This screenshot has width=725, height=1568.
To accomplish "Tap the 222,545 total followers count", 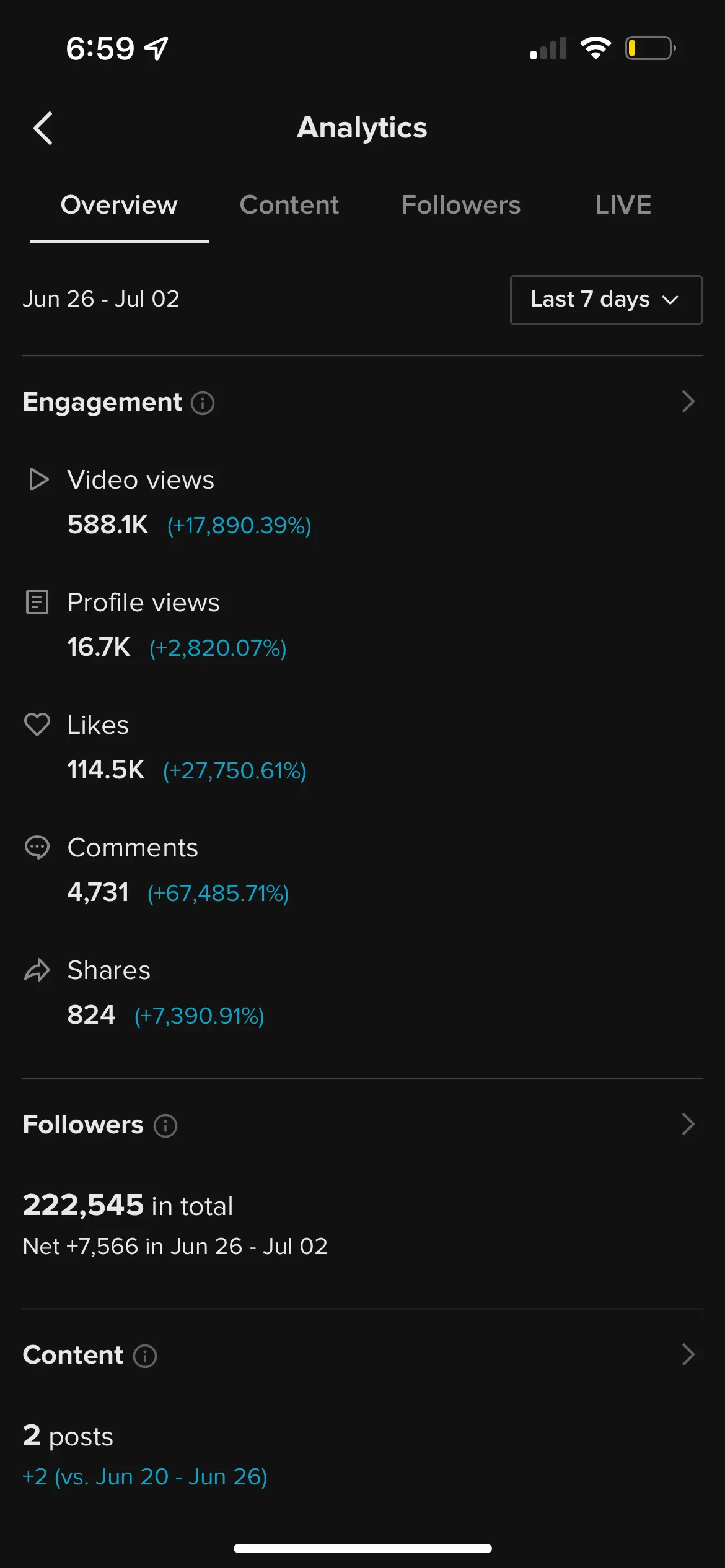I will [x=84, y=1205].
